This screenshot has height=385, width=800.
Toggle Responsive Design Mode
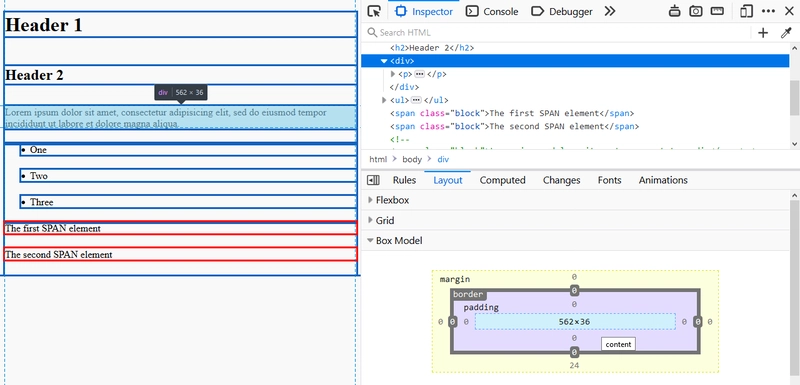click(746, 11)
